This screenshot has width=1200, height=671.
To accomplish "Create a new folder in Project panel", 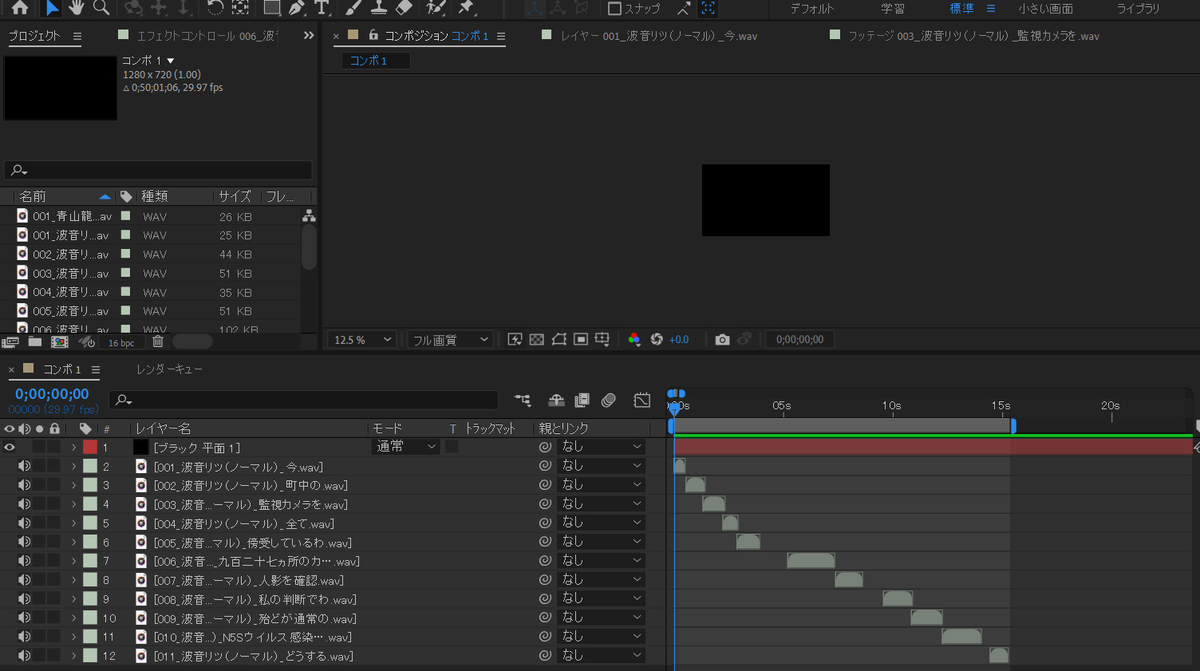I will (x=35, y=342).
